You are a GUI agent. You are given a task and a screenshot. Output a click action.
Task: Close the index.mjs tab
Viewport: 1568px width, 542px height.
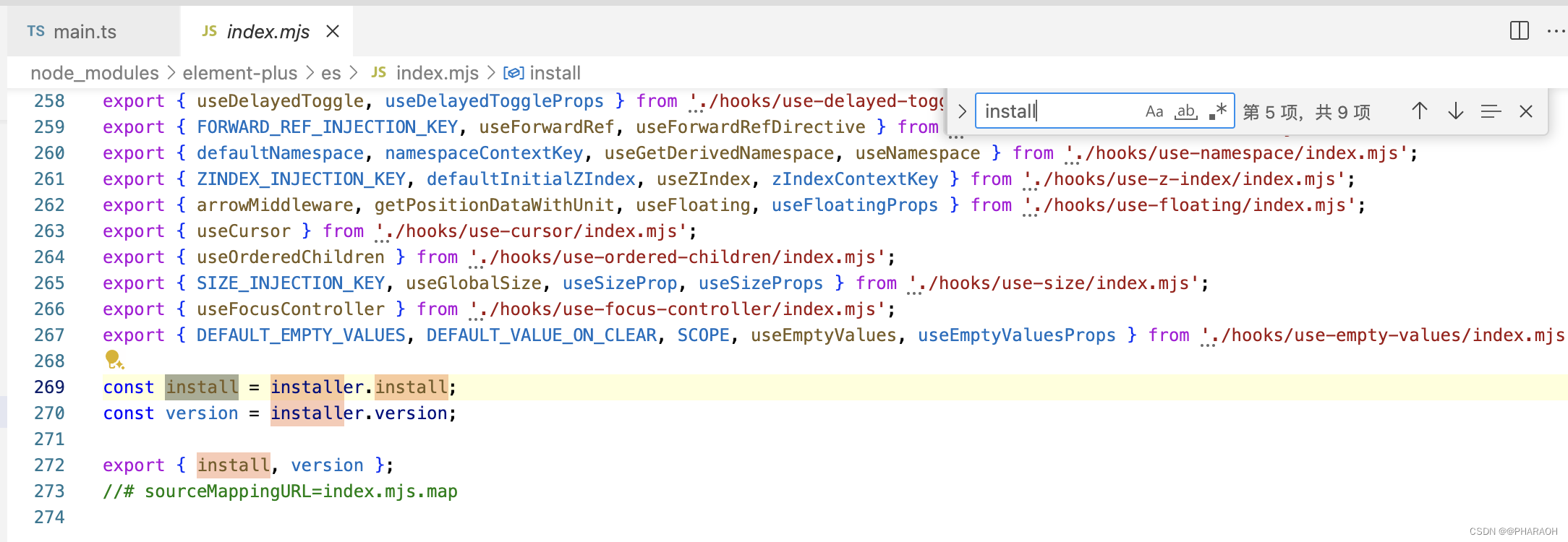pos(333,31)
